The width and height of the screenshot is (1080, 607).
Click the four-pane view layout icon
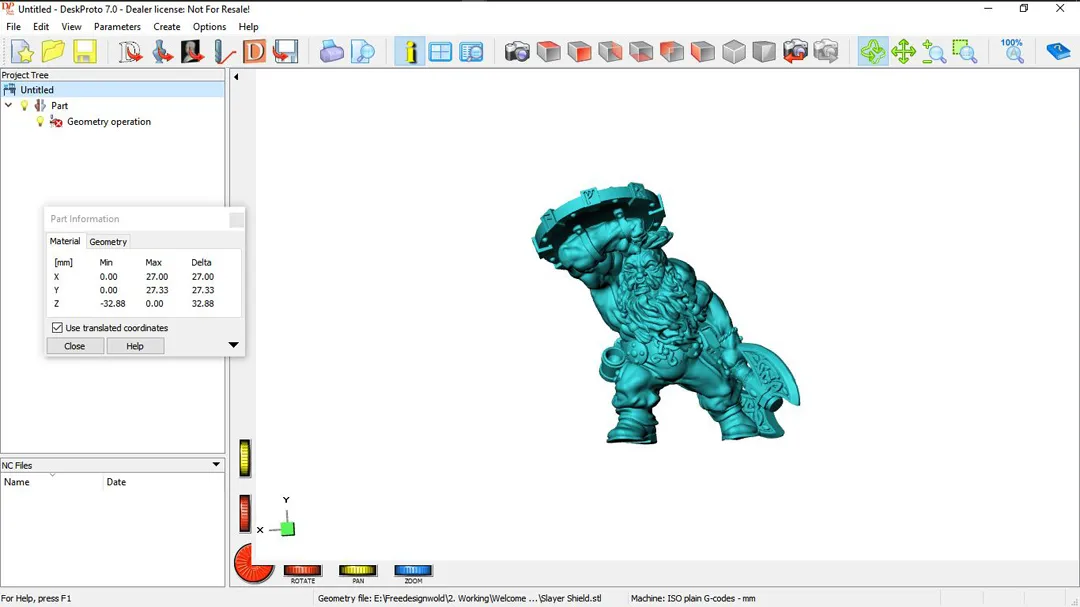[440, 52]
